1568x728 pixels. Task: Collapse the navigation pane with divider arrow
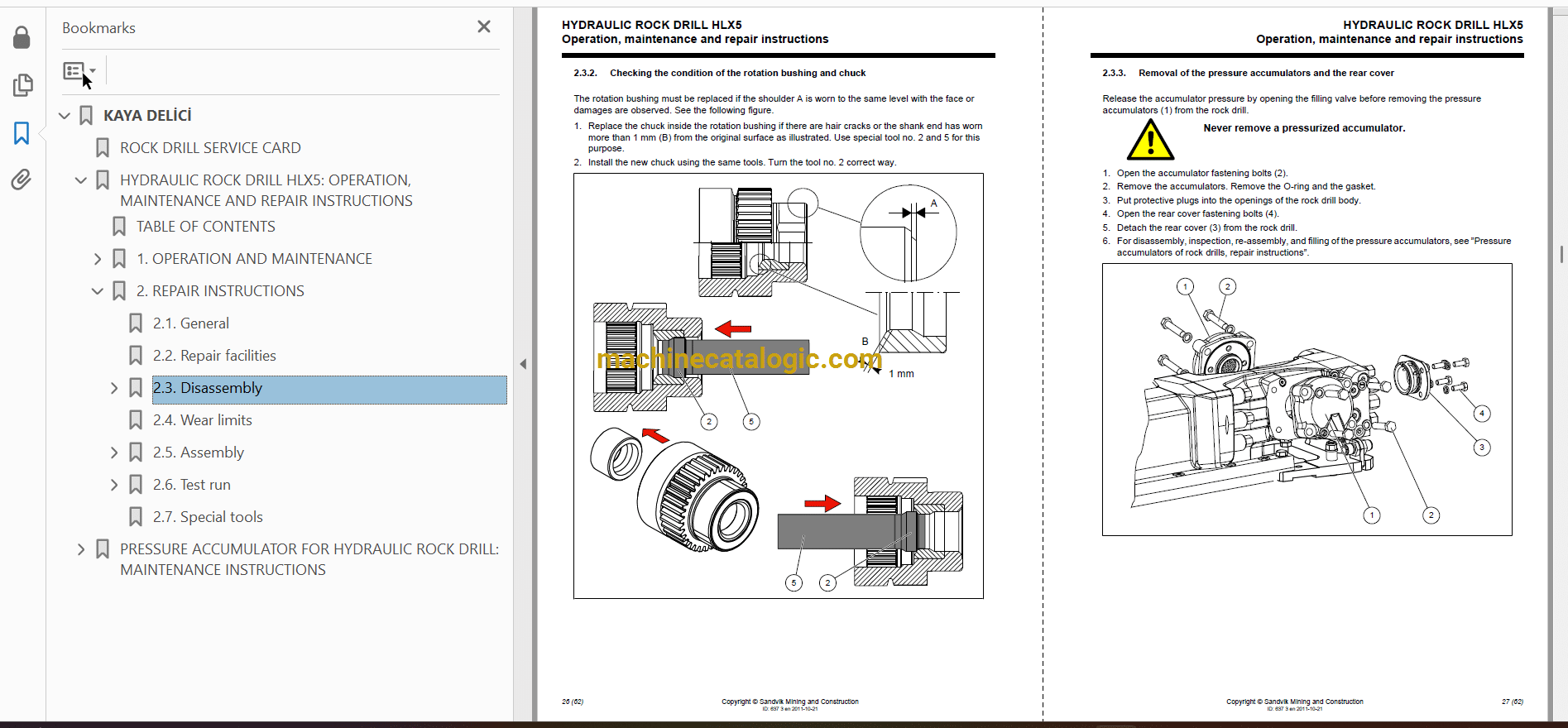coord(523,364)
